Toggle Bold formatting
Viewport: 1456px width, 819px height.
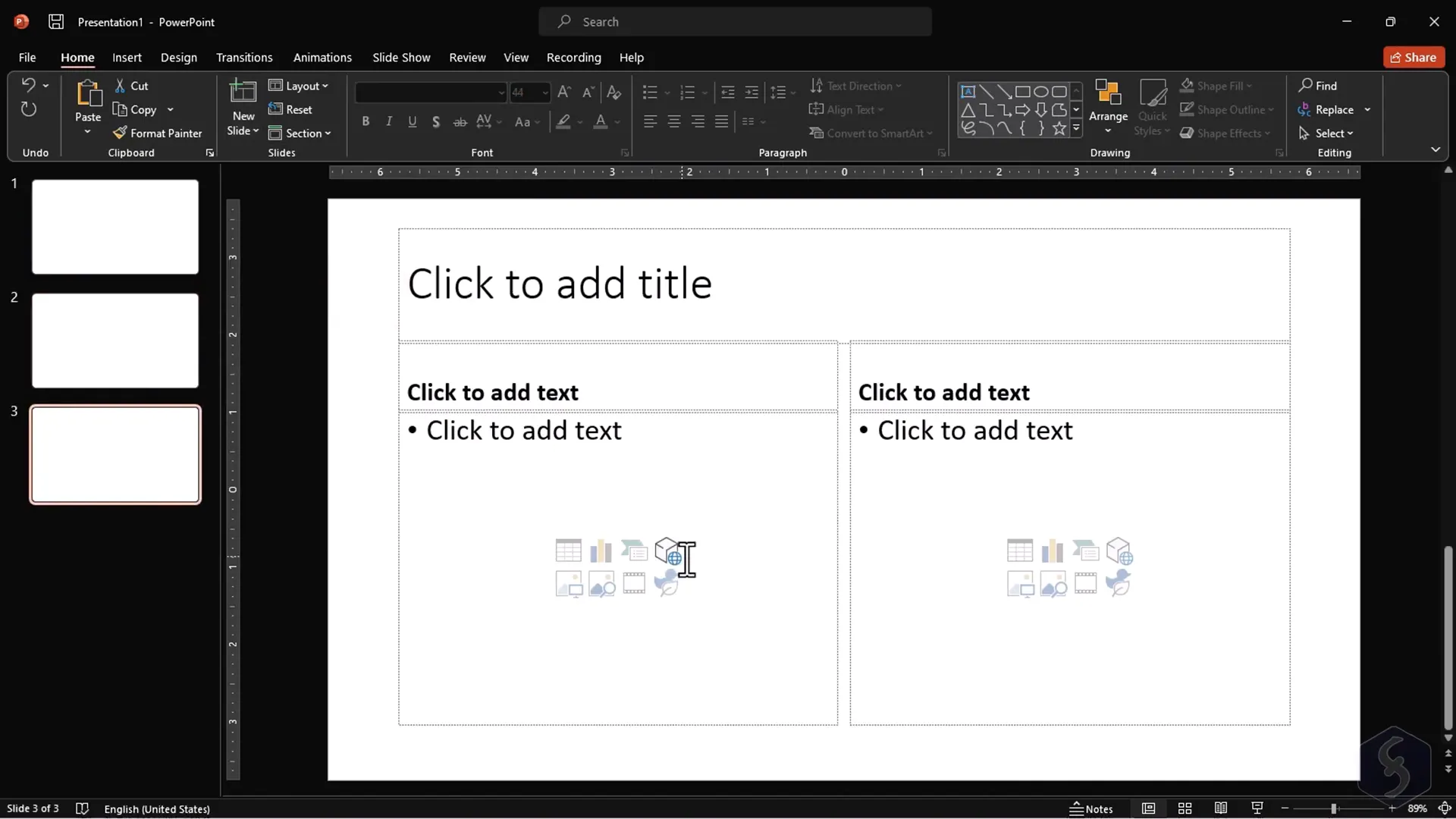[x=366, y=121]
